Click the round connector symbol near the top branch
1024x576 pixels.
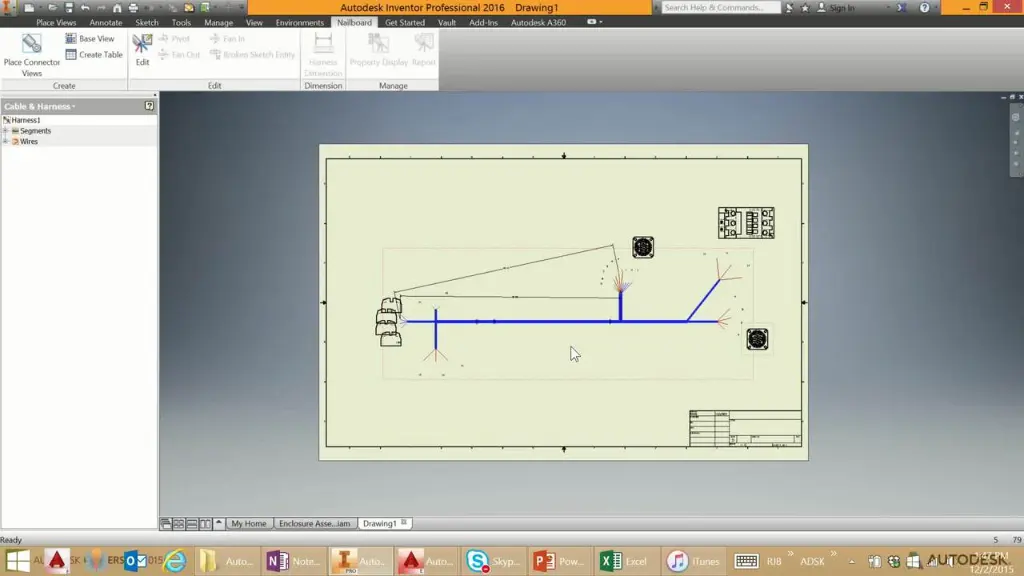click(x=643, y=248)
